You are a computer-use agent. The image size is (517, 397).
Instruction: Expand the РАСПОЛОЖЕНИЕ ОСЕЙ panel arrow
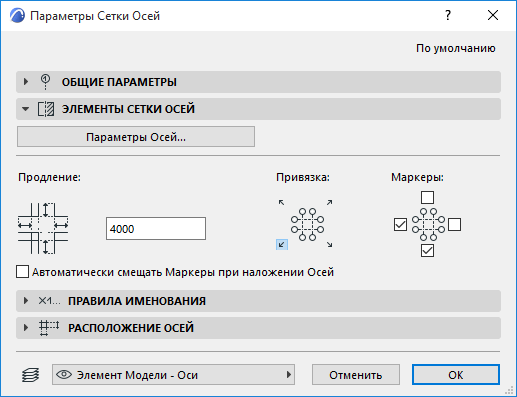[25, 328]
